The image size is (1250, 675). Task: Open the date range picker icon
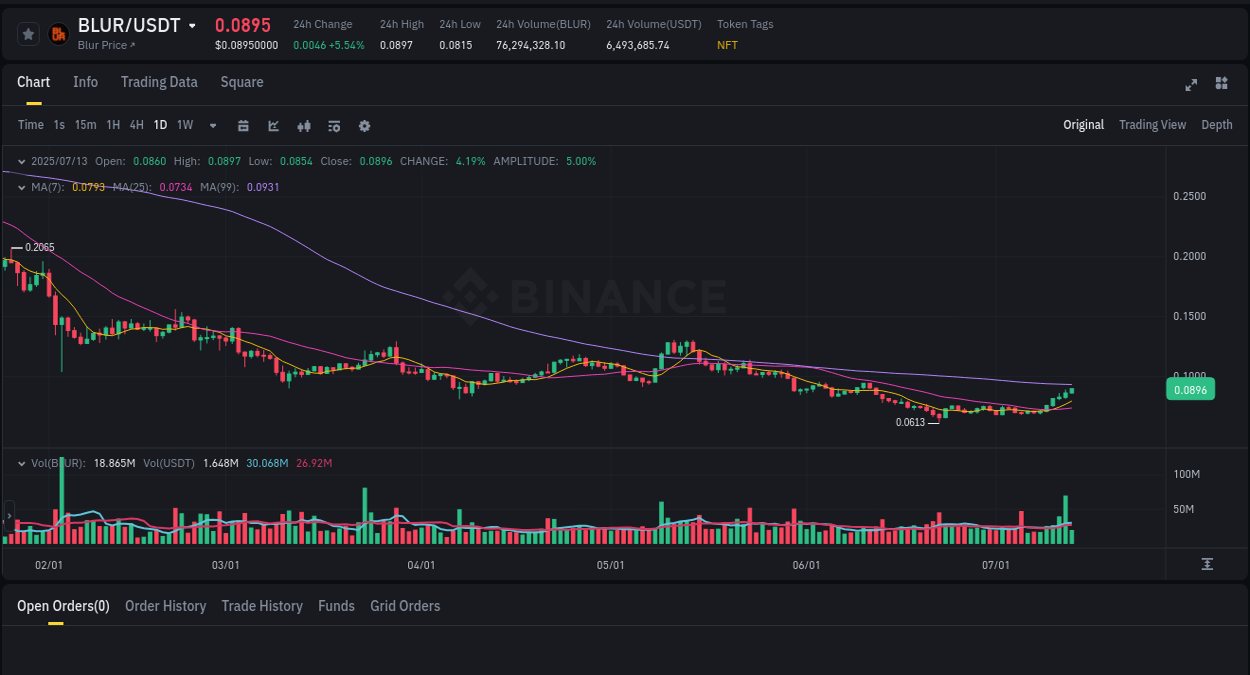point(243,124)
